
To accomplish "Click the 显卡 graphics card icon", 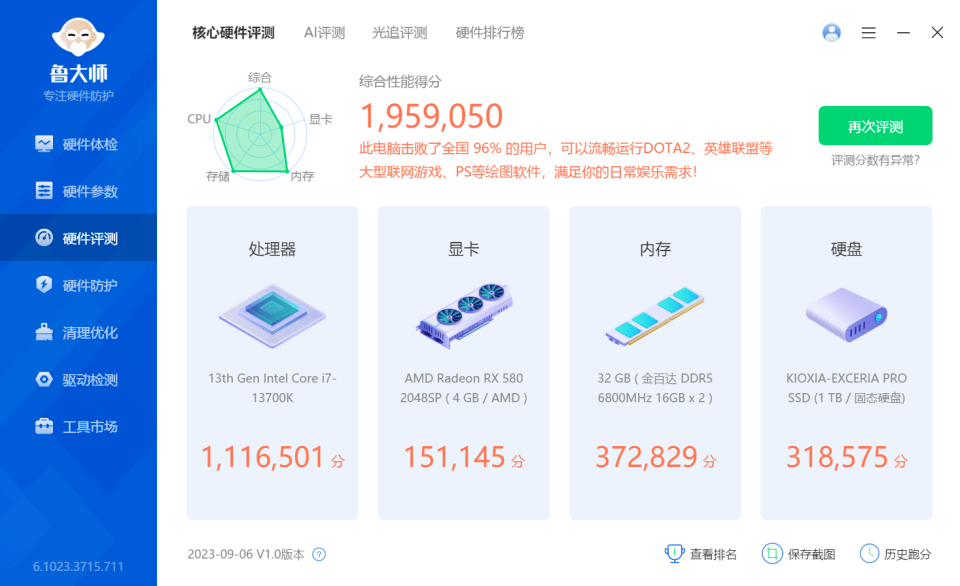I will (463, 316).
